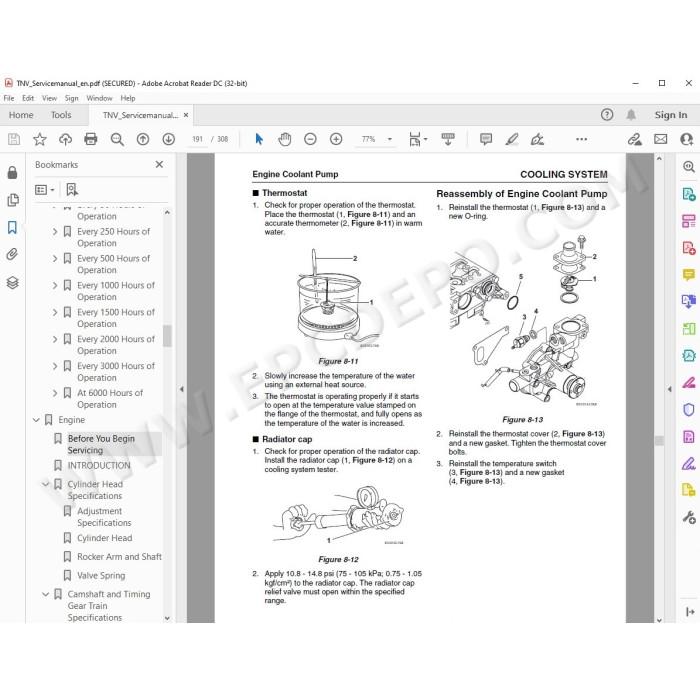Viewport: 700px width, 700px height.
Task: Close the Bookmarks panel
Action: (x=159, y=165)
